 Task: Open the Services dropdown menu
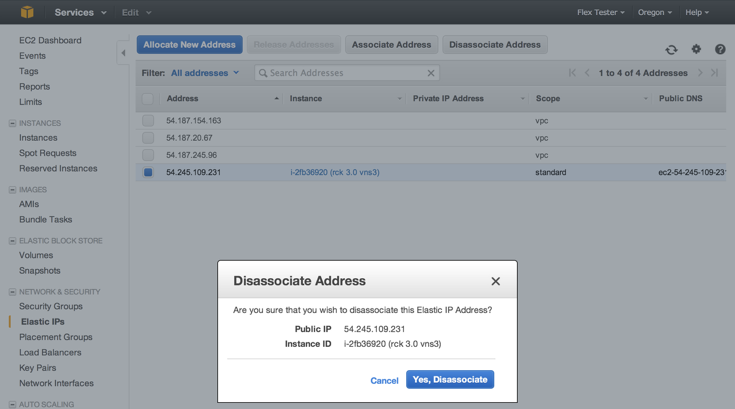coord(80,12)
